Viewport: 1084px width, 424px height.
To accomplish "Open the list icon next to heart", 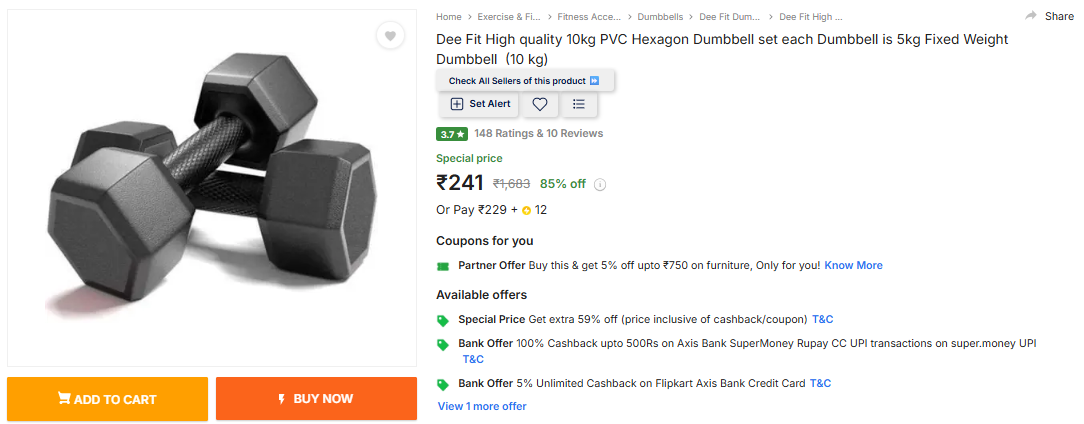I will click(x=579, y=104).
